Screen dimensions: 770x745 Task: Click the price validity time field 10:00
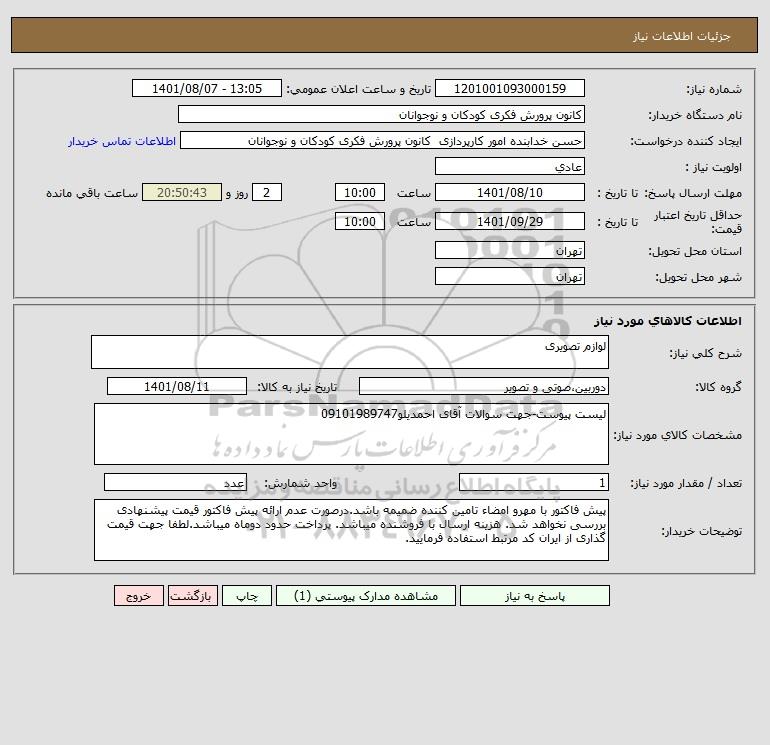point(359,221)
